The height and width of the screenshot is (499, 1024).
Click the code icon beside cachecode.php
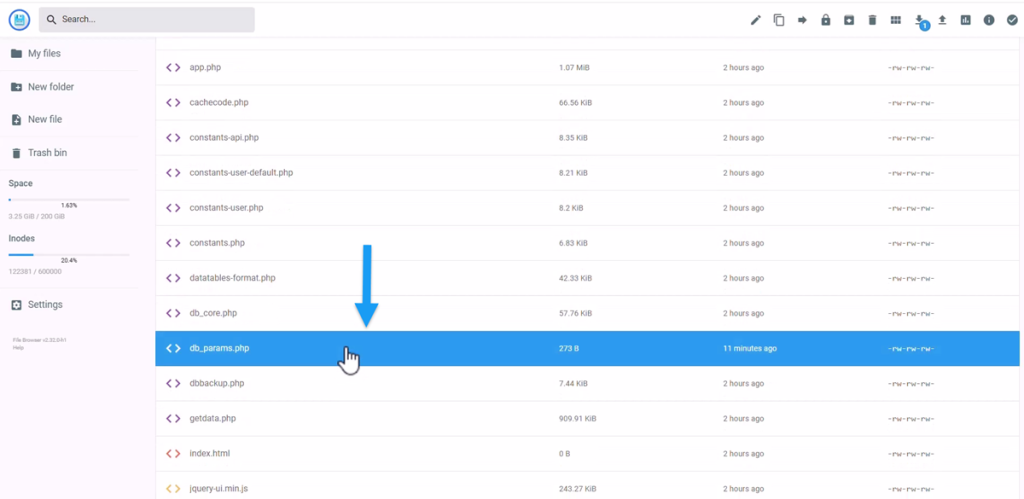click(x=173, y=103)
